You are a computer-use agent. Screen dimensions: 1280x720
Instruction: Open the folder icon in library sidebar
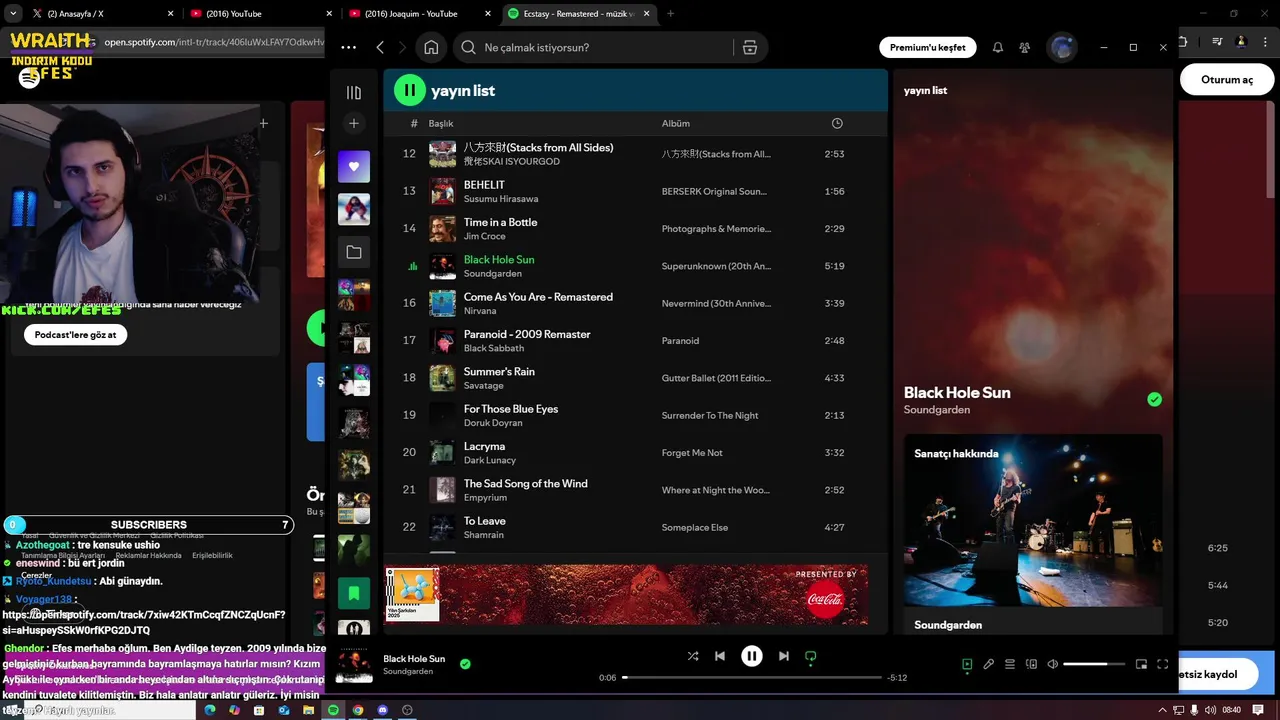354,252
